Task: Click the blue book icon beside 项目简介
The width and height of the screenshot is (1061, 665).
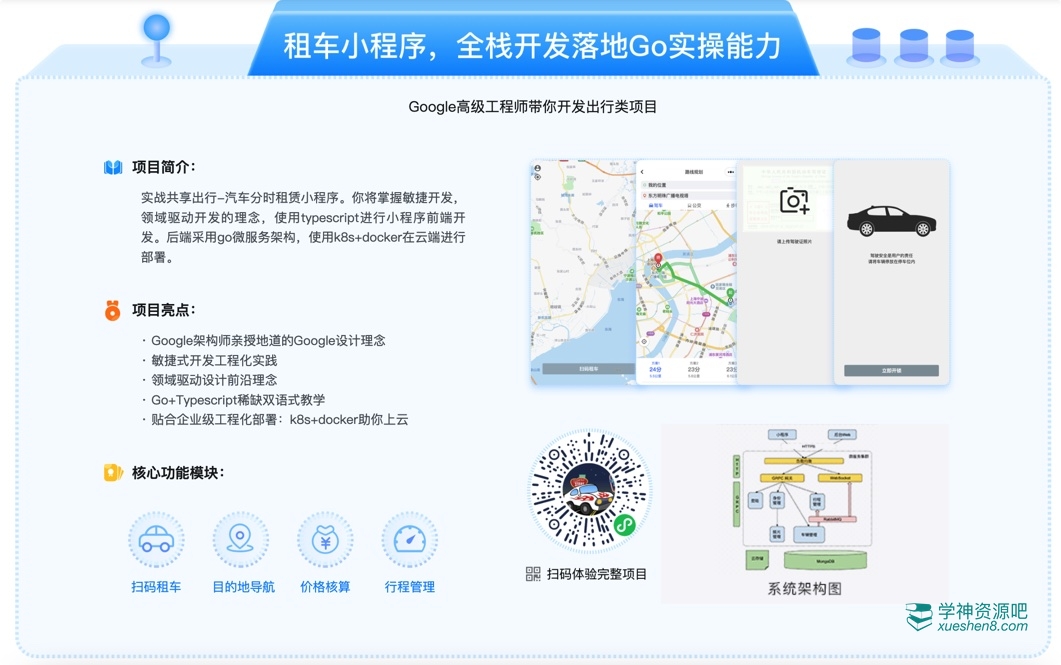Action: point(113,167)
